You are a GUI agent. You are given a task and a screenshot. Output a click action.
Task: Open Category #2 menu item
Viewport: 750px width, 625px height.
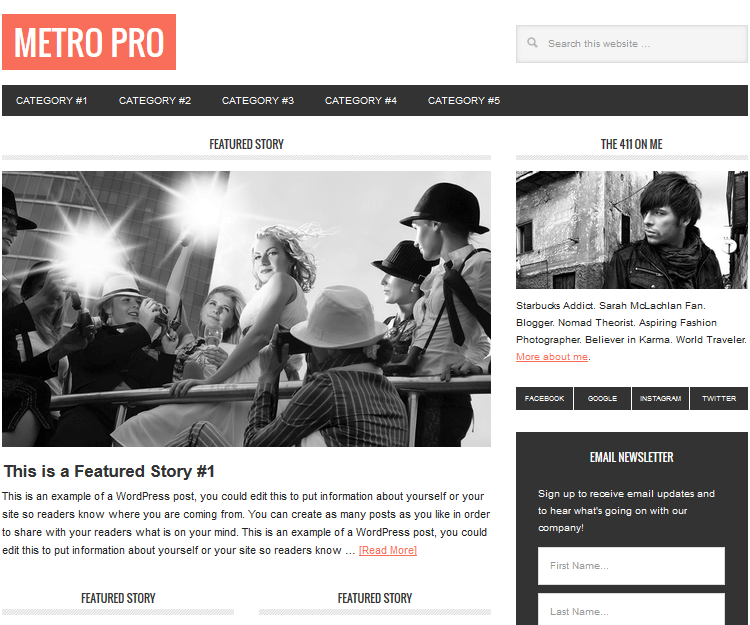click(155, 100)
